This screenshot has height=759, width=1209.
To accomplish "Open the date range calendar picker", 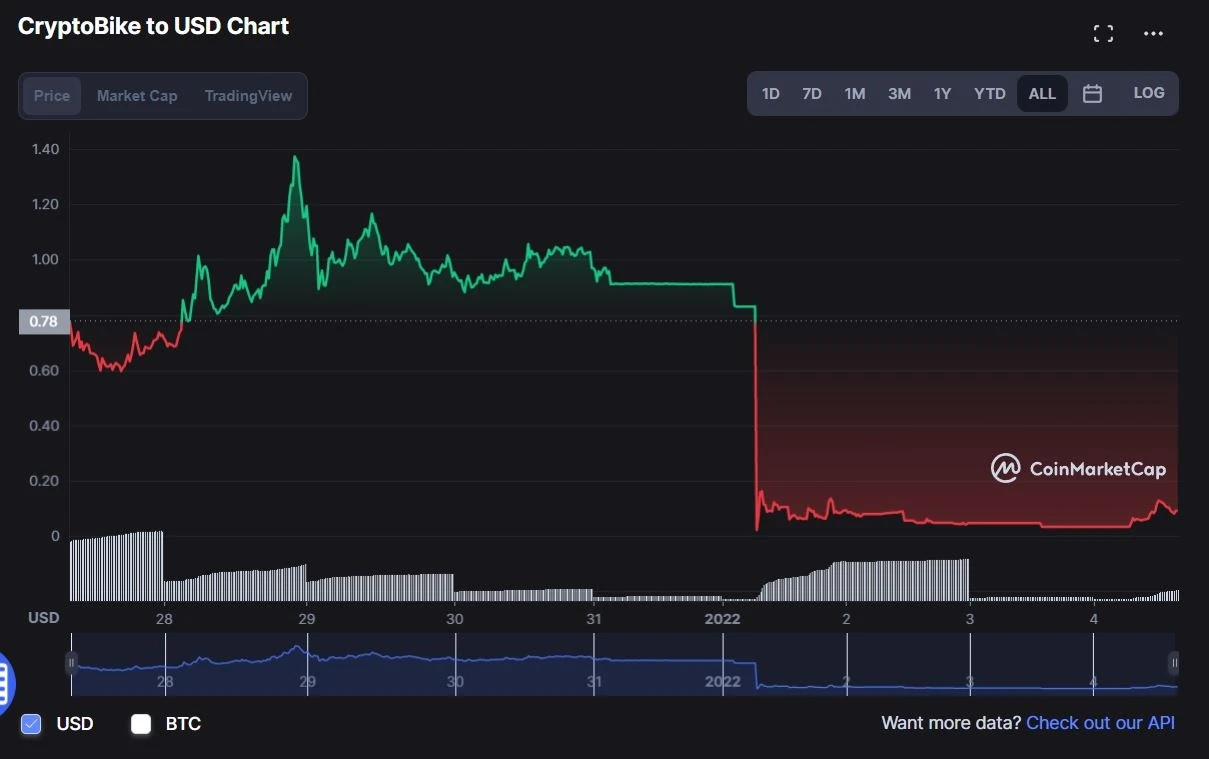I will click(x=1092, y=92).
